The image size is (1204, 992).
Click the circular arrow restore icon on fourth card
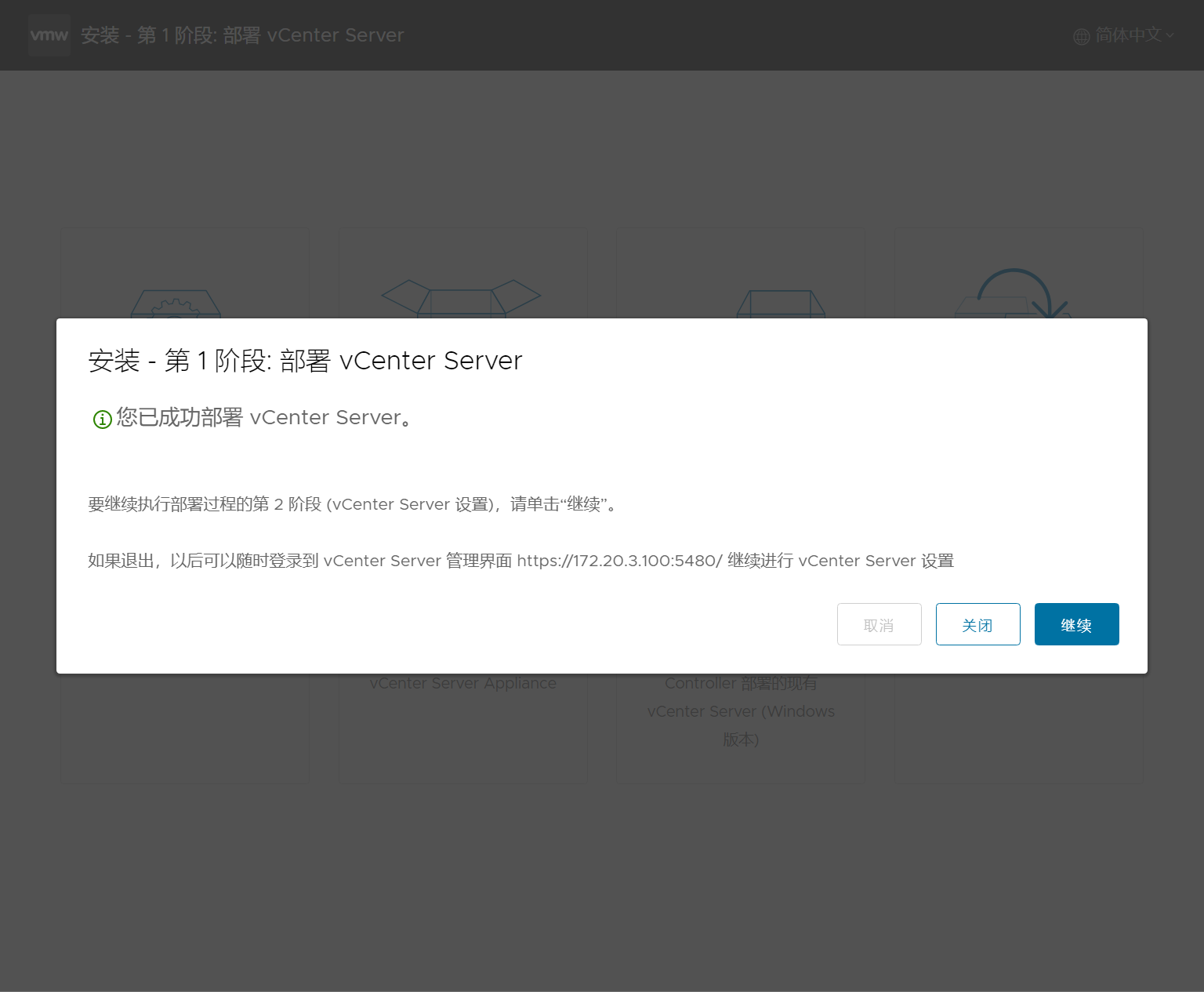[x=1014, y=293]
